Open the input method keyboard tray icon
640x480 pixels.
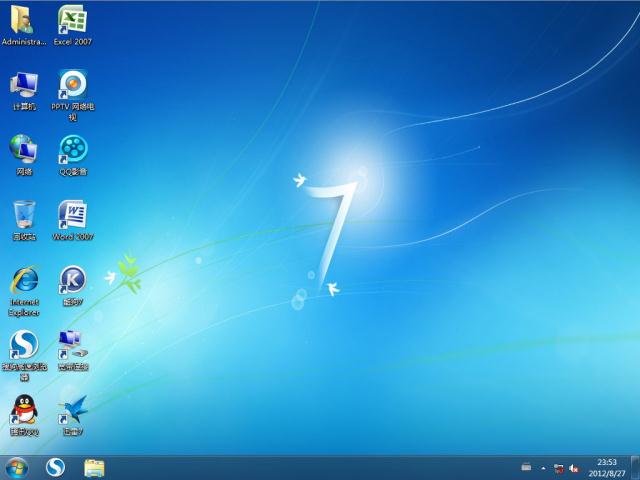tap(527, 467)
